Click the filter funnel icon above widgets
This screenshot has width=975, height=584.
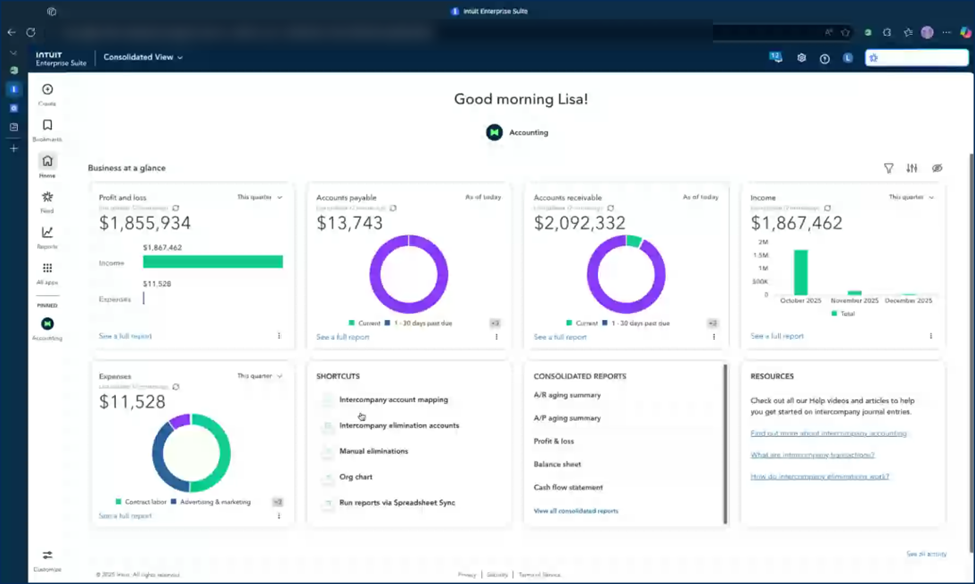pyautogui.click(x=888, y=168)
